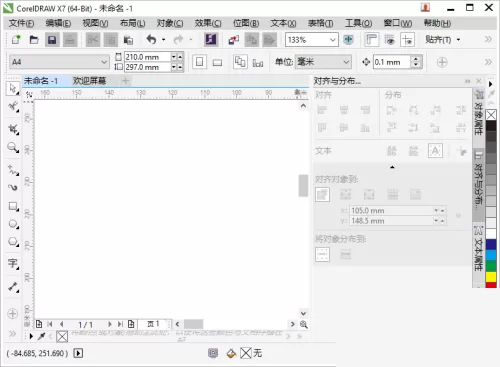This screenshot has height=367, width=500.
Task: Toggle text bounding box alignment (A)
Action: tap(435, 151)
